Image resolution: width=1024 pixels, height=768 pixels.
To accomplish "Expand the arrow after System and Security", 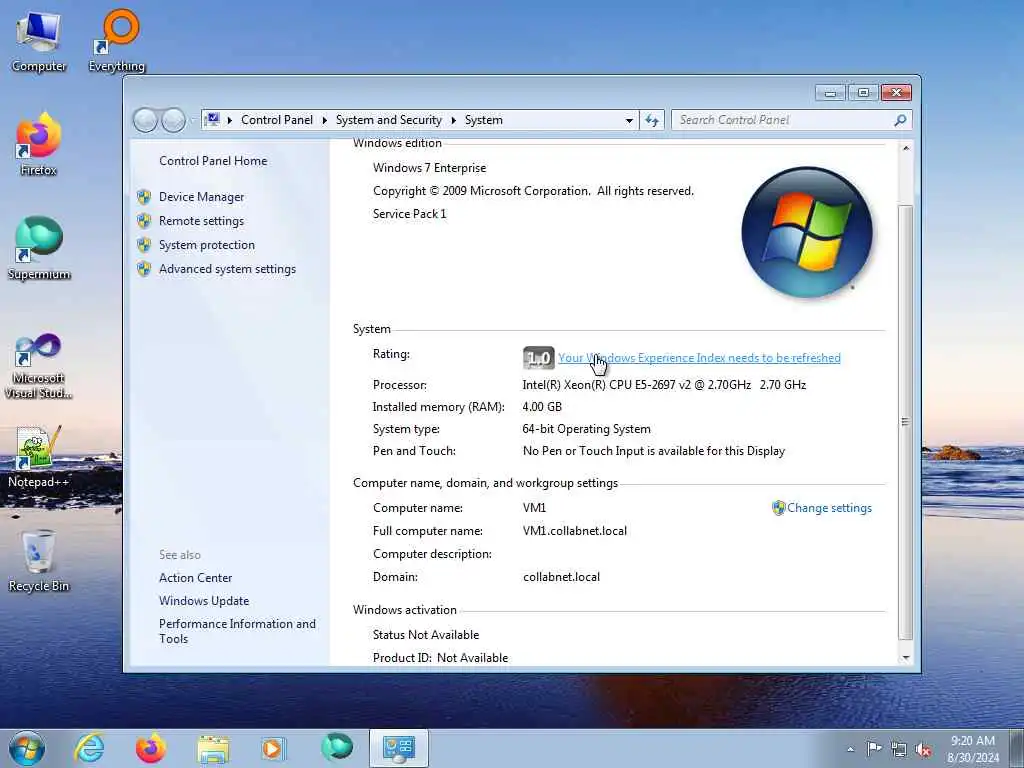I will point(453,120).
